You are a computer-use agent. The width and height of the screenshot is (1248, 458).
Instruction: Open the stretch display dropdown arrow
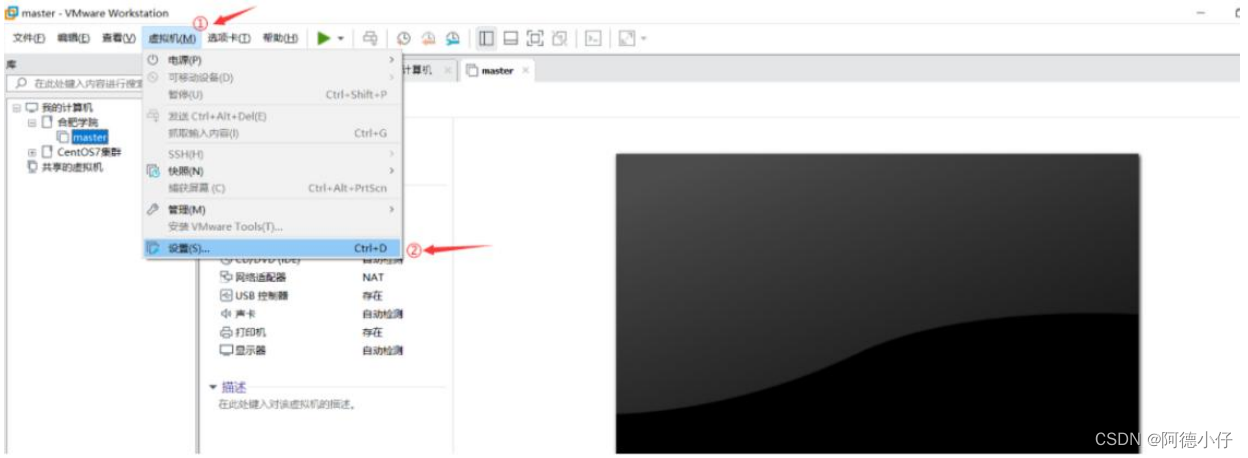[x=644, y=39]
